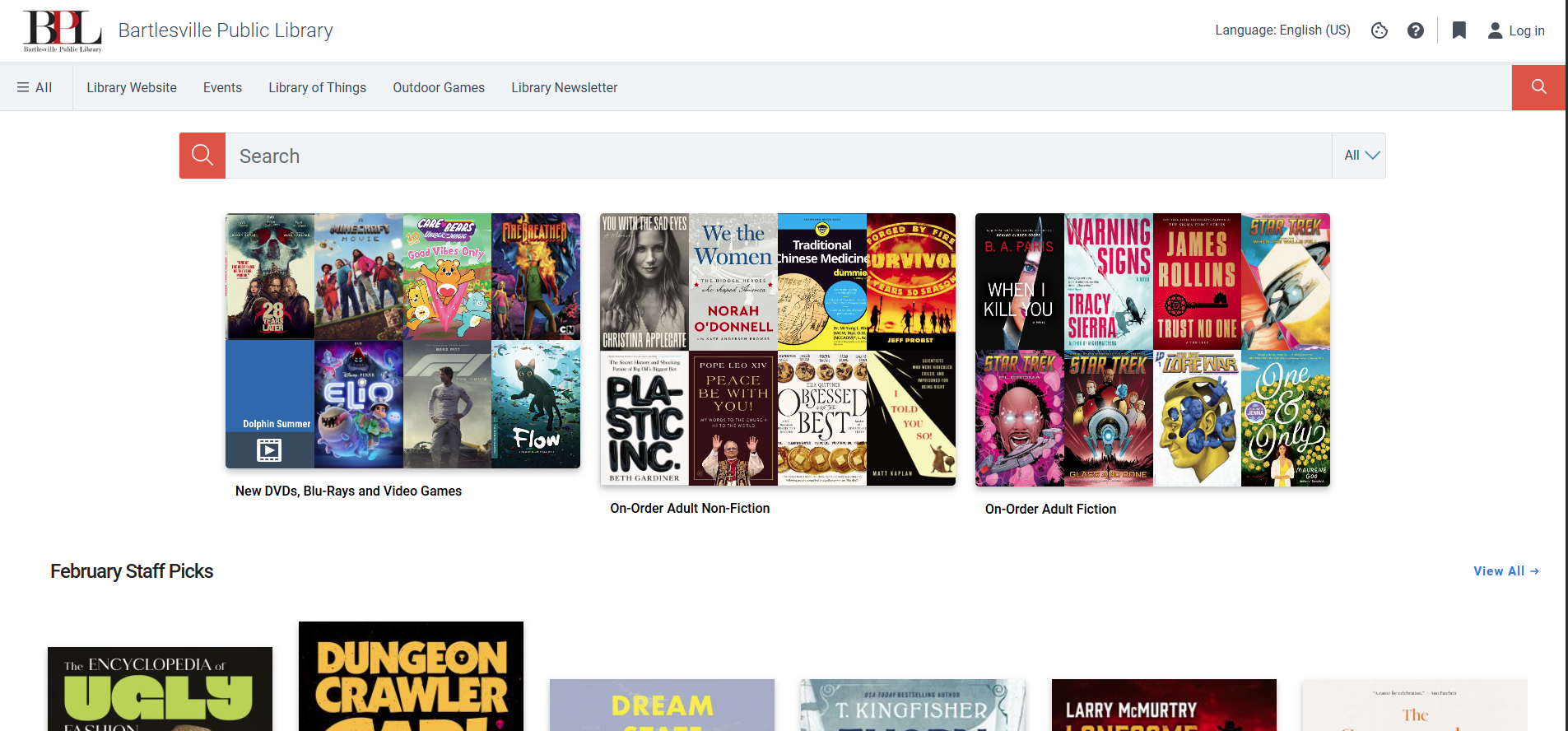Viewport: 1568px width, 731px height.
Task: Select Star Trek Glass and Bone cover
Action: 1109,418
